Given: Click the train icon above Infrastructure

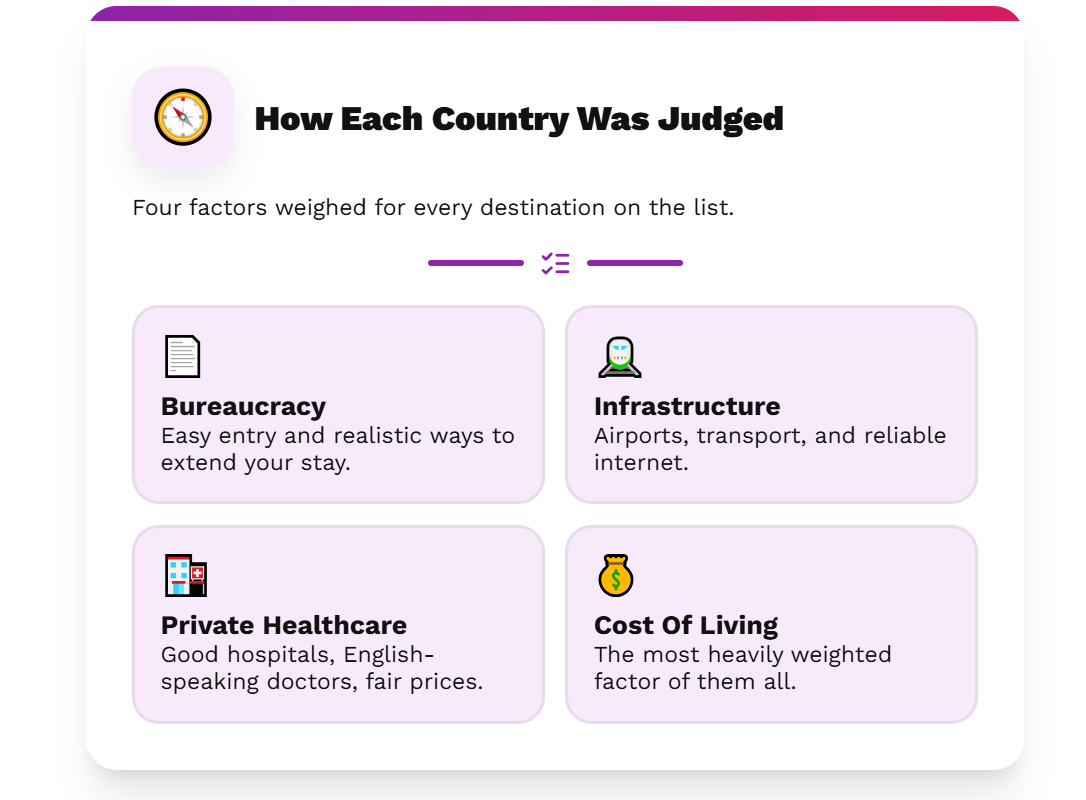Looking at the screenshot, I should coord(620,357).
